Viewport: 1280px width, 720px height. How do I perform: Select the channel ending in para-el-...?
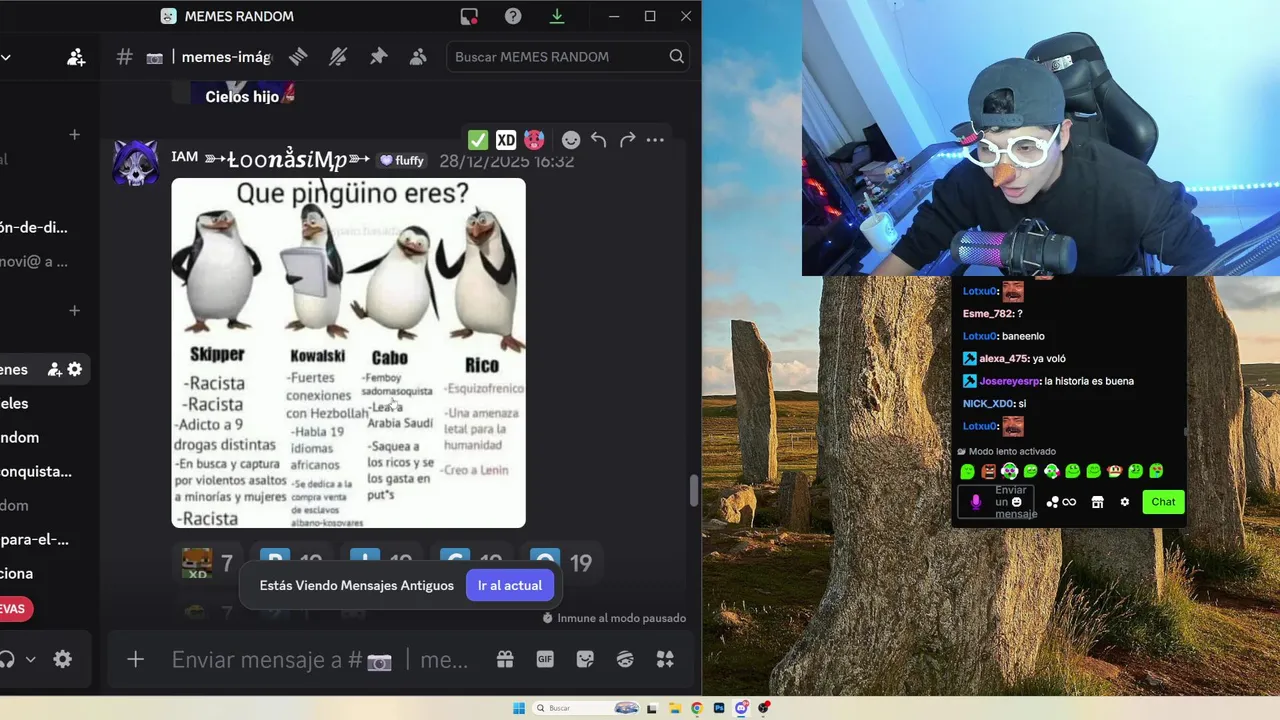coord(34,539)
